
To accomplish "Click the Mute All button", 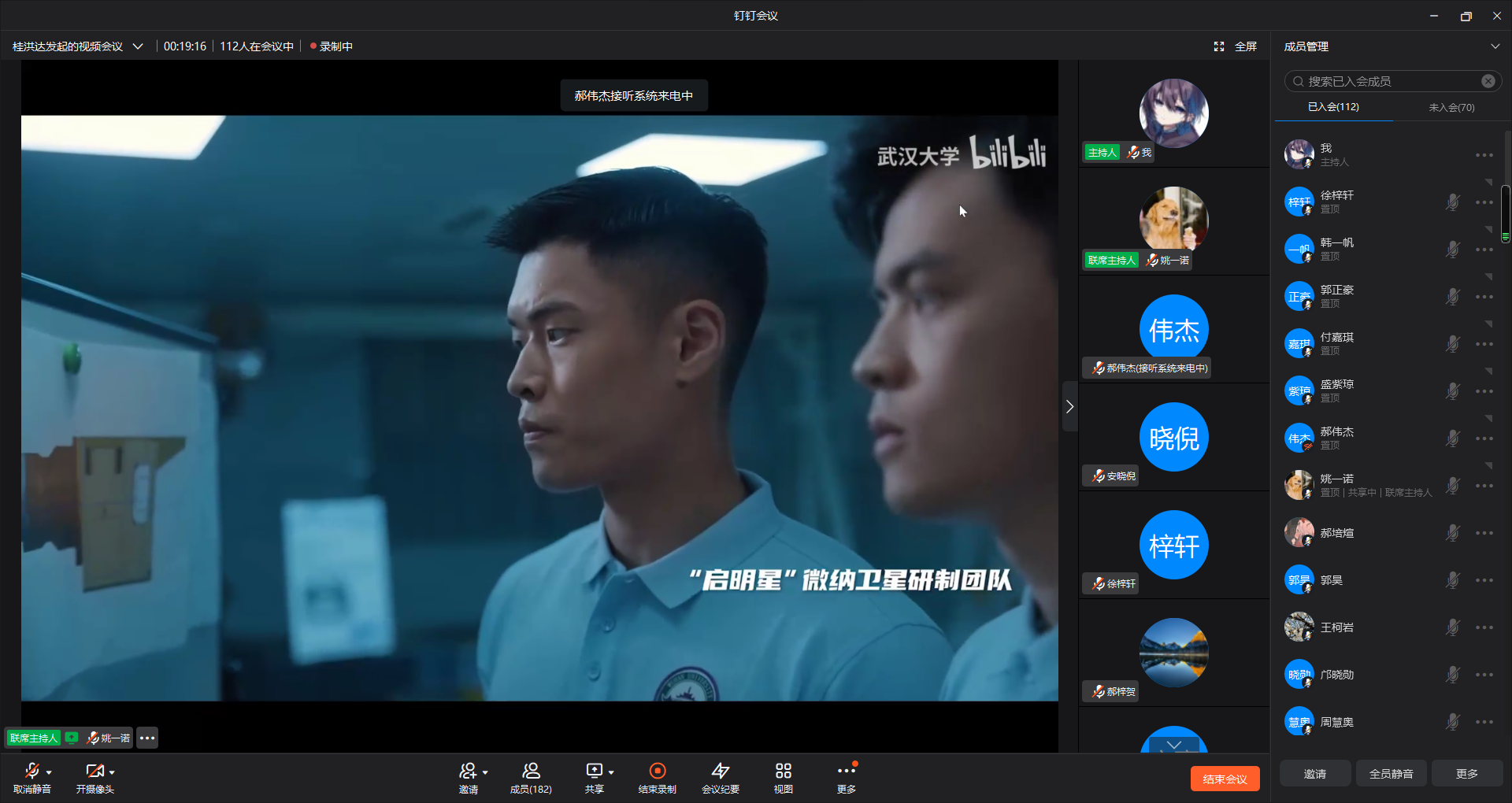I will coord(1391,774).
